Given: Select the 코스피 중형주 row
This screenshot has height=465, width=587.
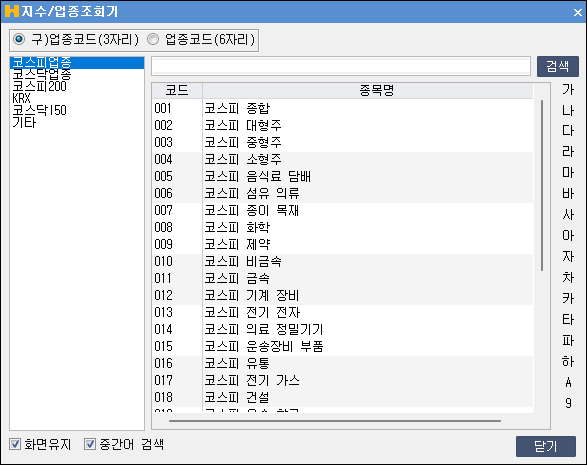Looking at the screenshot, I should pos(343,142).
